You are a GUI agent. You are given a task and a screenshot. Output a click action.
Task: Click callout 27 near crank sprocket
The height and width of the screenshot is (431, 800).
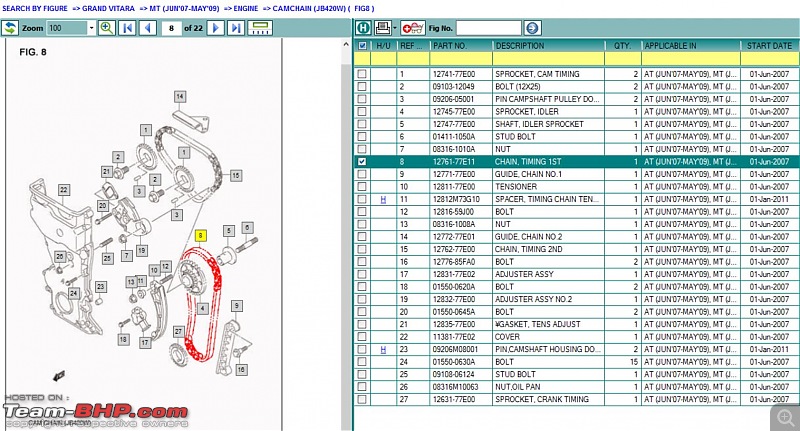(178, 332)
